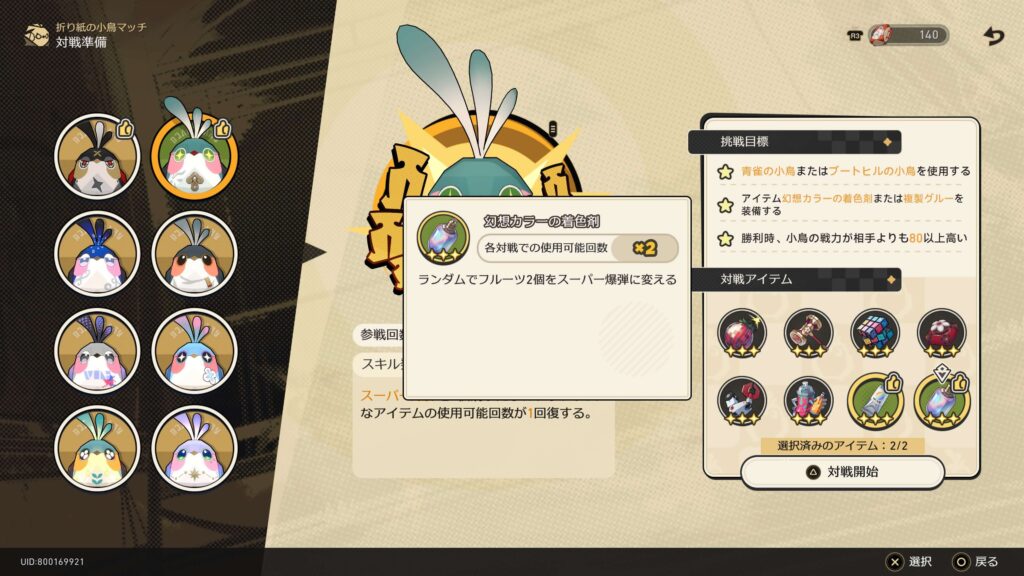Image resolution: width=1024 pixels, height=576 pixels.
Task: Choose the spray bottles battle item
Action: click(x=808, y=401)
